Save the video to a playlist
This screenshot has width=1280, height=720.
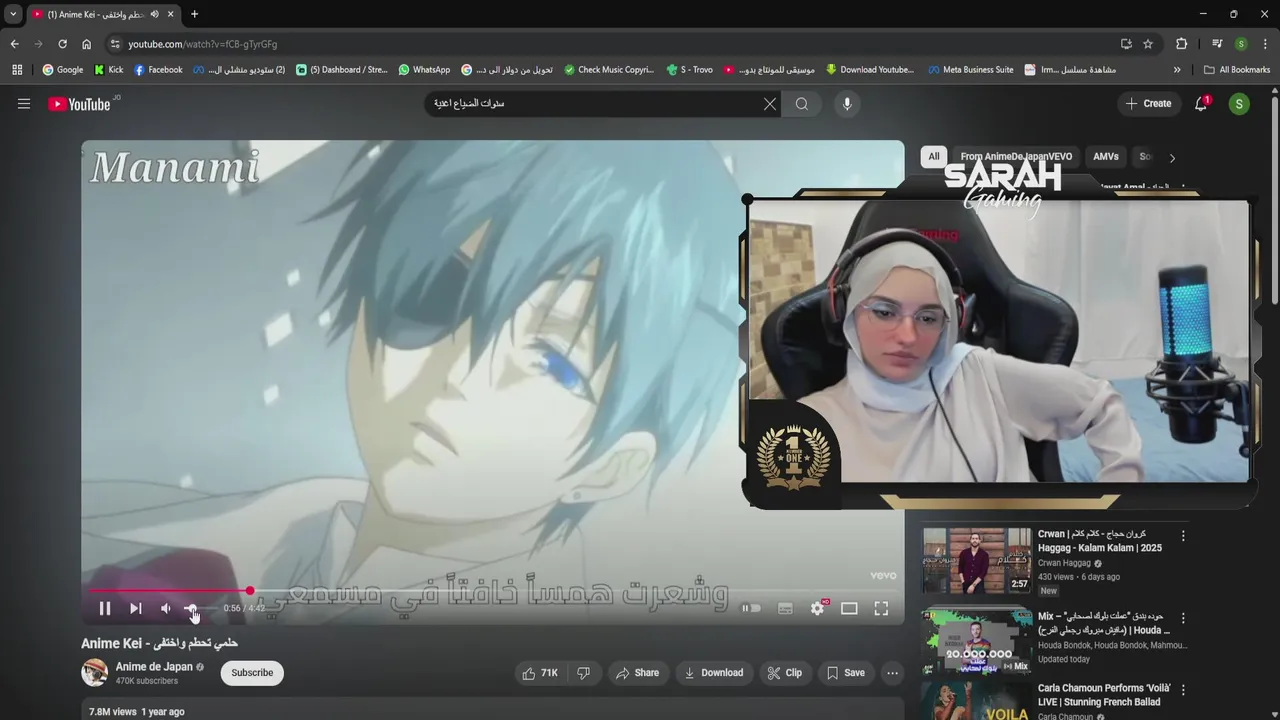tap(845, 673)
